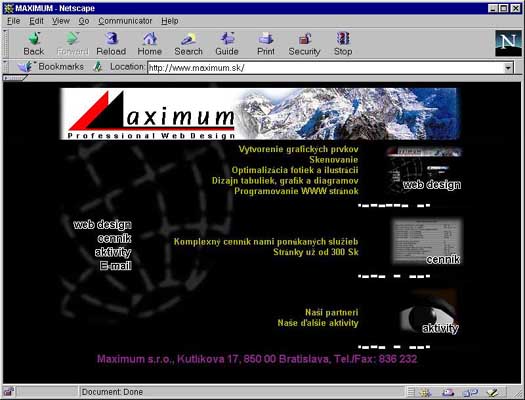Close the Netscape window
This screenshot has height=400, width=525.
(x=516, y=8)
